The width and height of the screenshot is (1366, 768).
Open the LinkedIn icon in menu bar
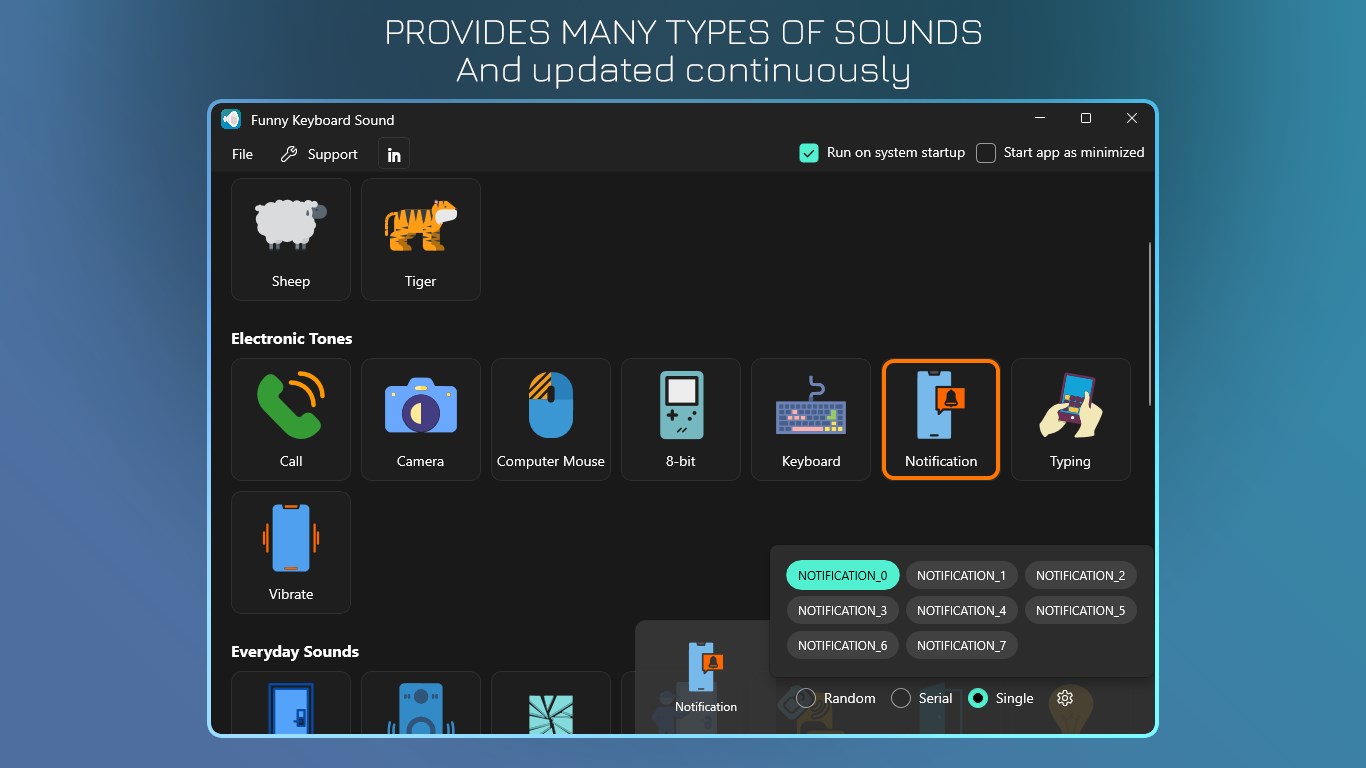(x=394, y=154)
